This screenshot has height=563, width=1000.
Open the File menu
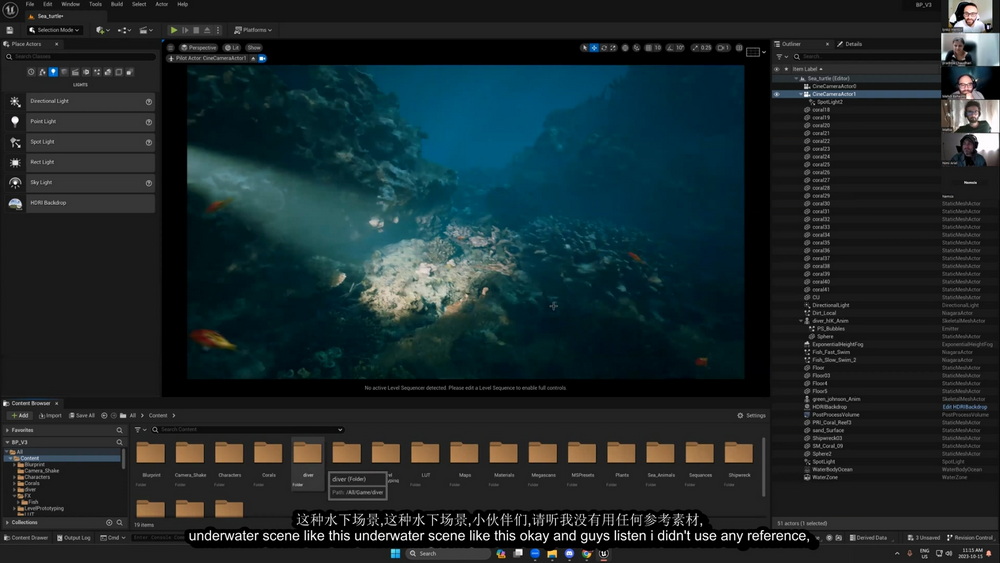pyautogui.click(x=30, y=4)
